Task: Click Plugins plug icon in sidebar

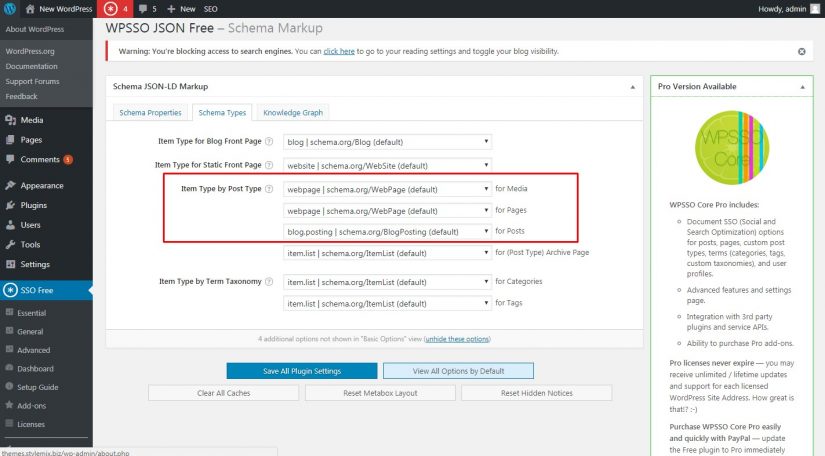Action: click(11, 205)
